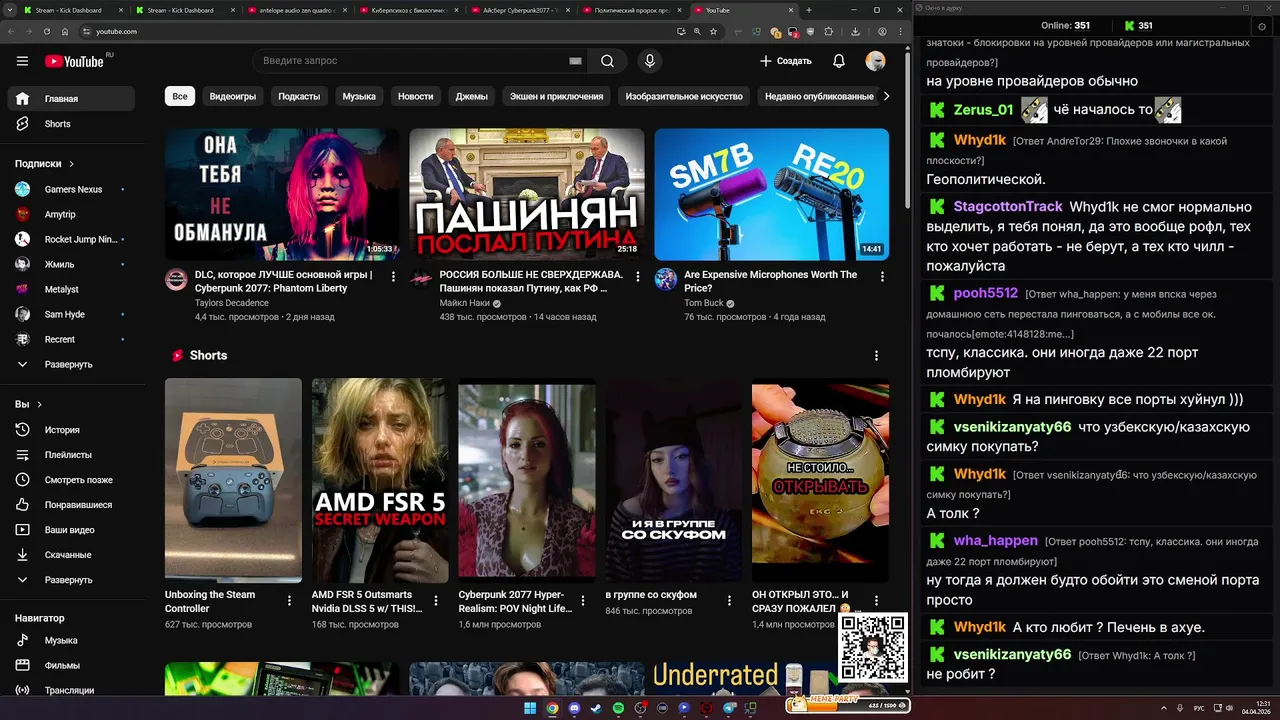Open Жмиль subscription channel
This screenshot has height=720, width=1280.
71,264
